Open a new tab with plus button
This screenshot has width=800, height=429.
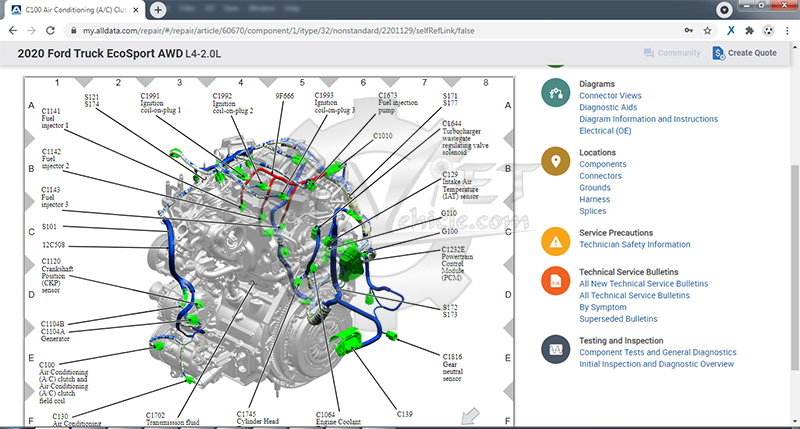tap(158, 10)
